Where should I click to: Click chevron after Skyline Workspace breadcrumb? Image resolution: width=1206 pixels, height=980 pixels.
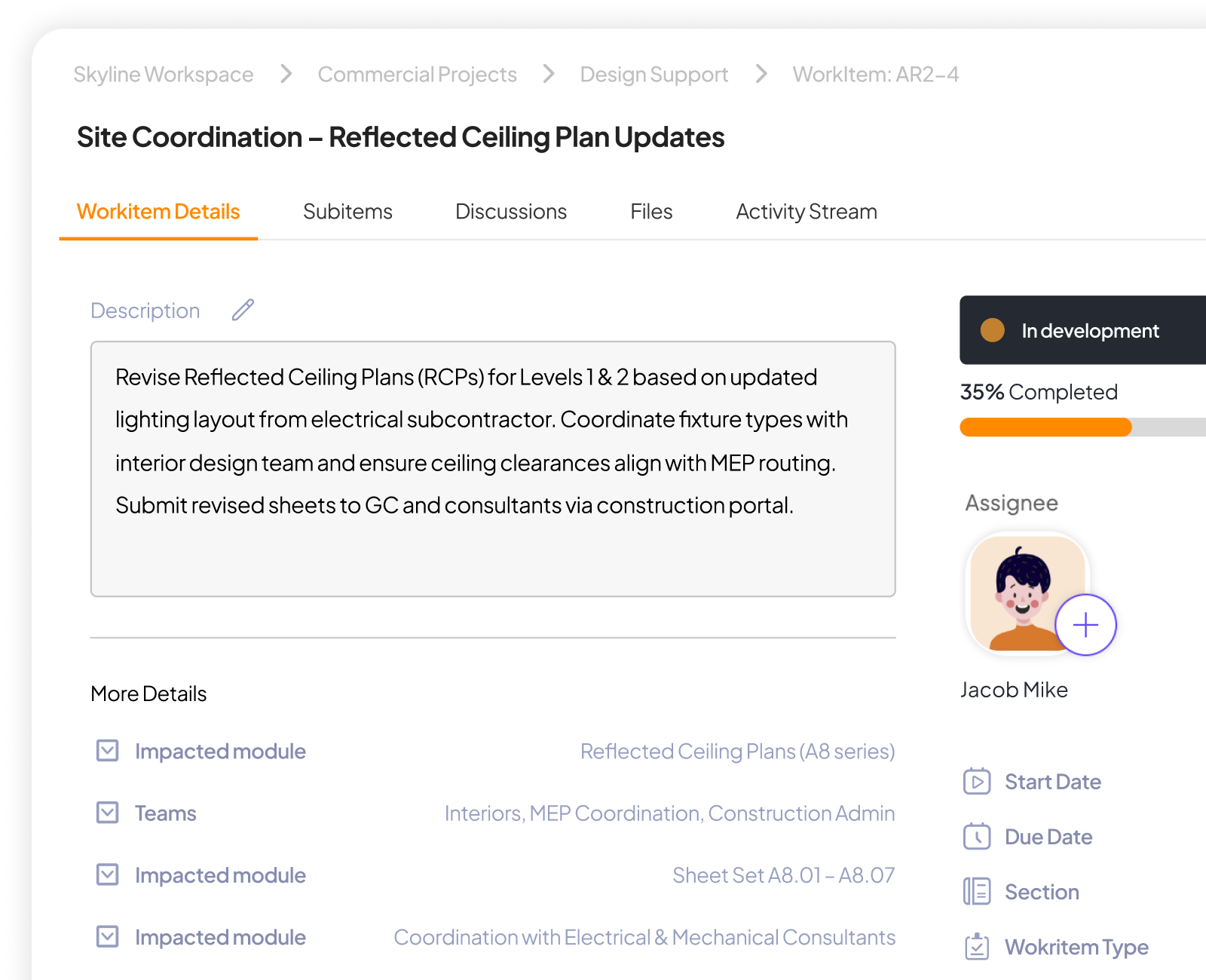[x=286, y=74]
